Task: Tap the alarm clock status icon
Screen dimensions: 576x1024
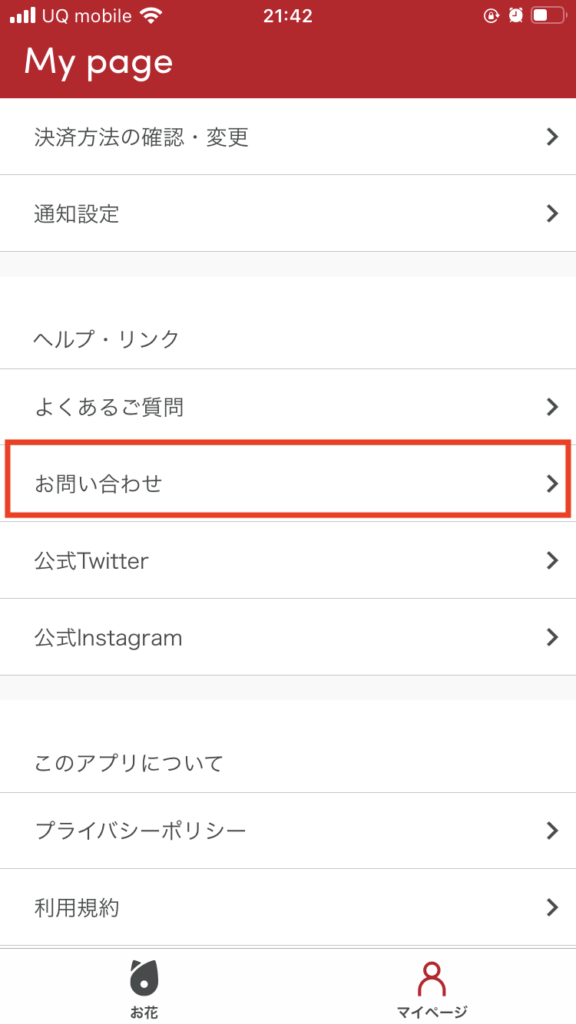Action: [516, 16]
